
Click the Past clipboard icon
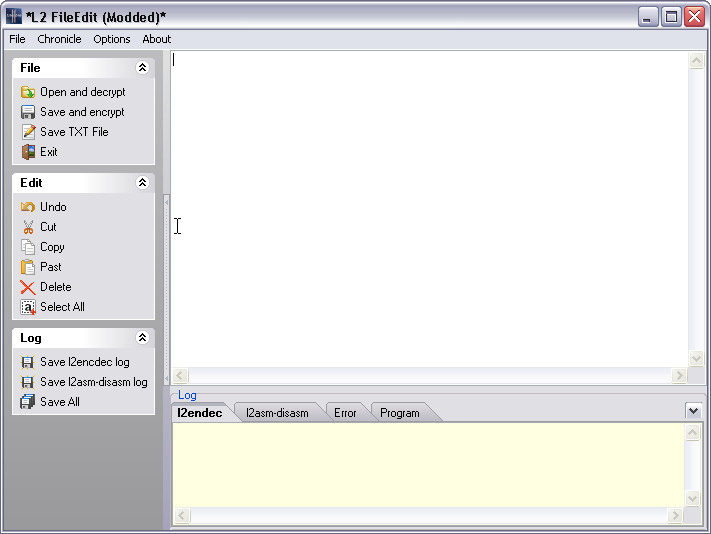coord(28,267)
